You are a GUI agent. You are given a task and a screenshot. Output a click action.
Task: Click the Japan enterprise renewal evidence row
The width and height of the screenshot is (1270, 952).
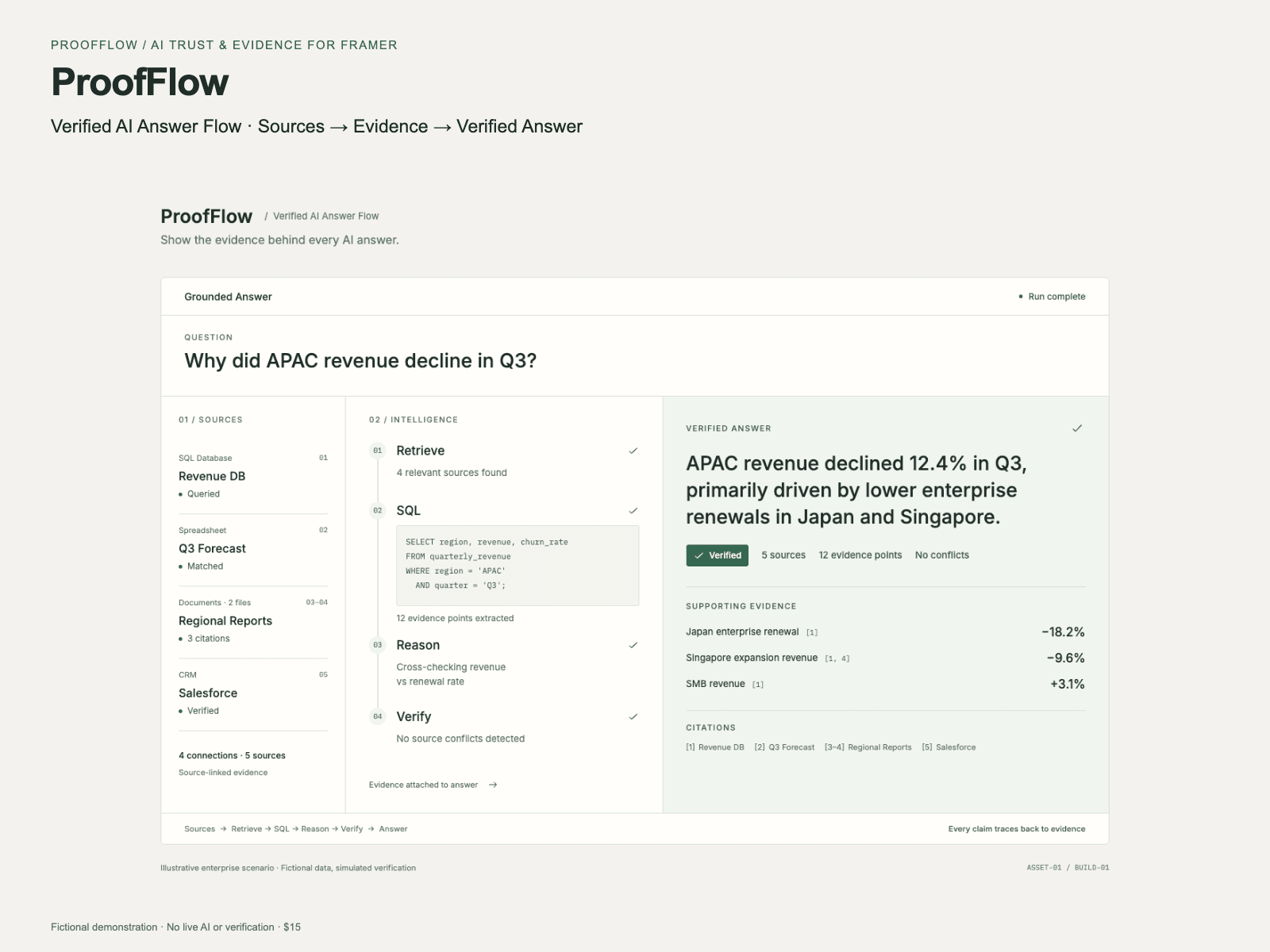(885, 632)
